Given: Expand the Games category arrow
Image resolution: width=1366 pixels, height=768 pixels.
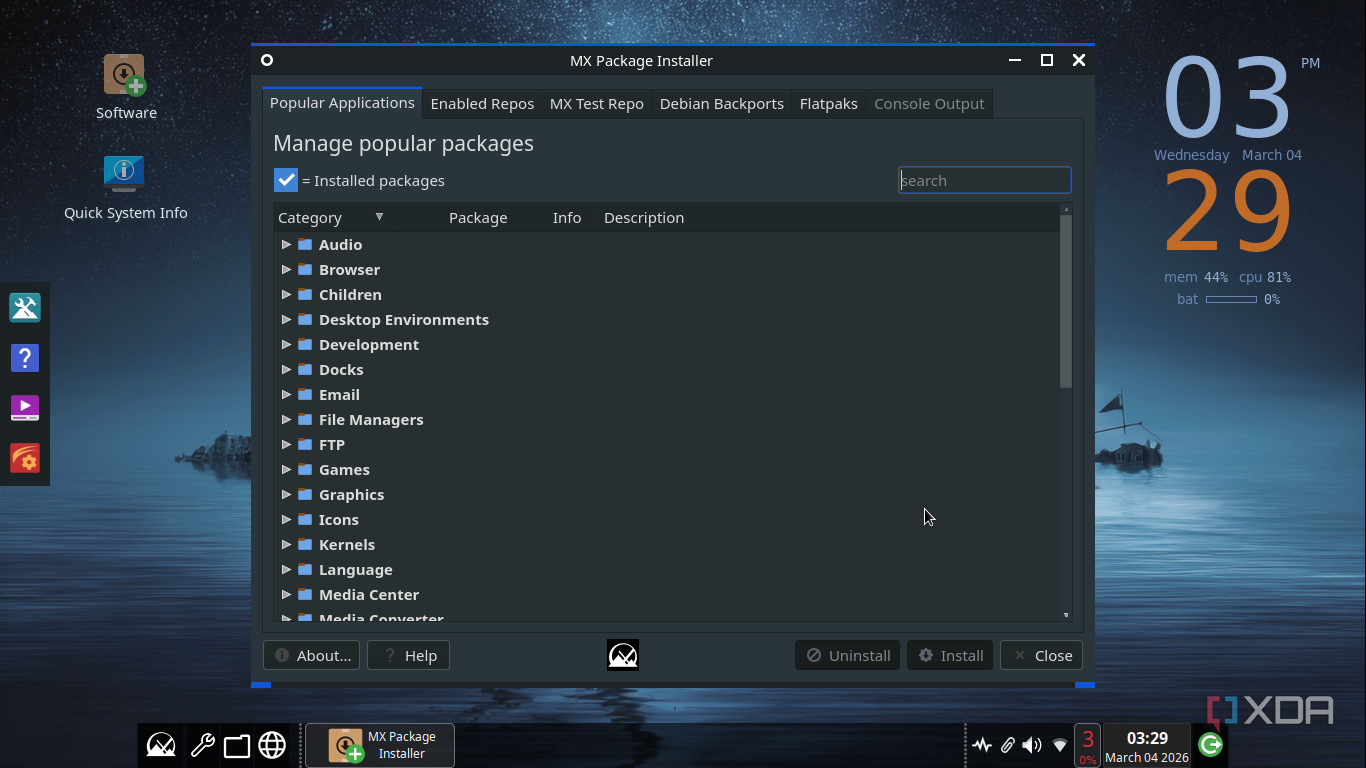Looking at the screenshot, I should click(x=286, y=469).
